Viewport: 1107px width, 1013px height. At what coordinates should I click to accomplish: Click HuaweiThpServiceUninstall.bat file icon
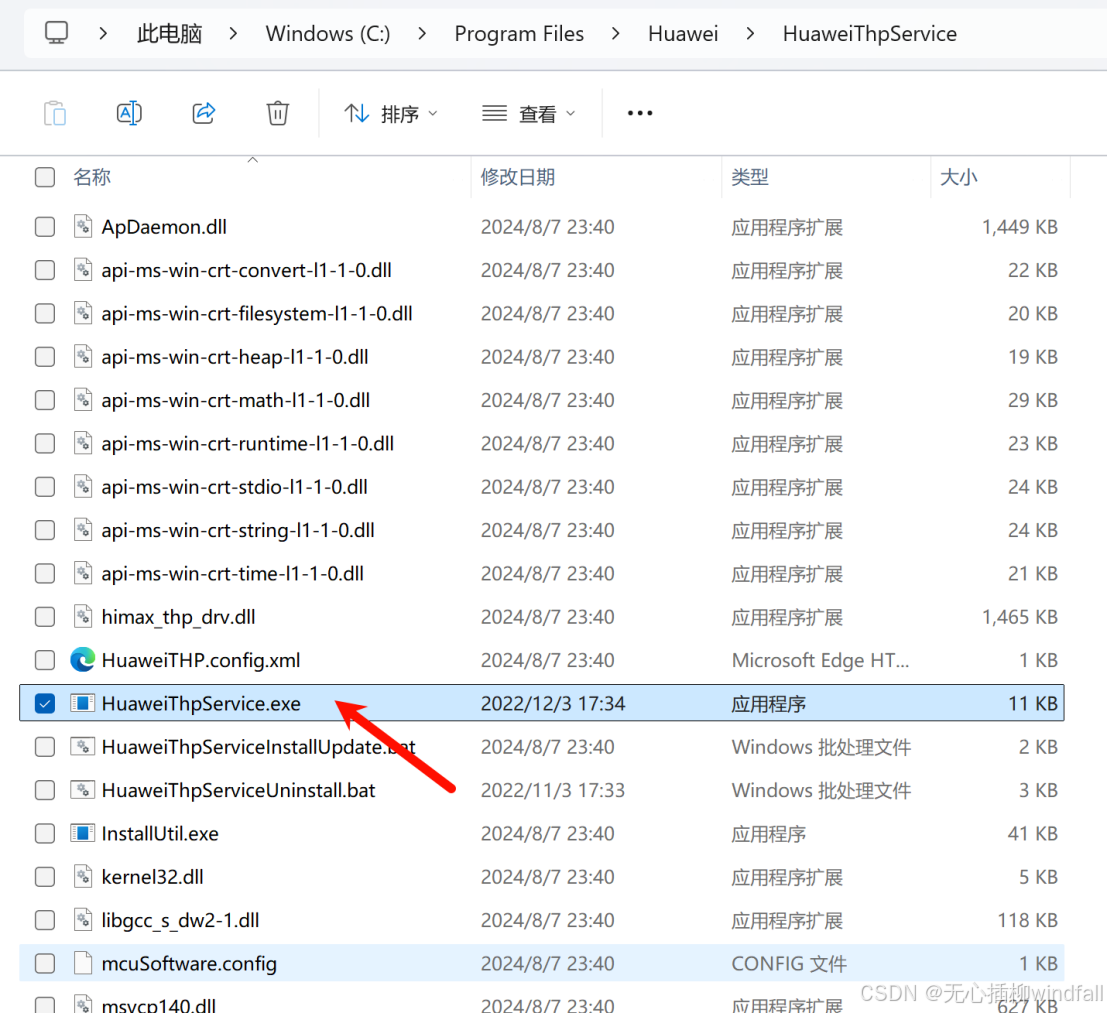(x=83, y=790)
